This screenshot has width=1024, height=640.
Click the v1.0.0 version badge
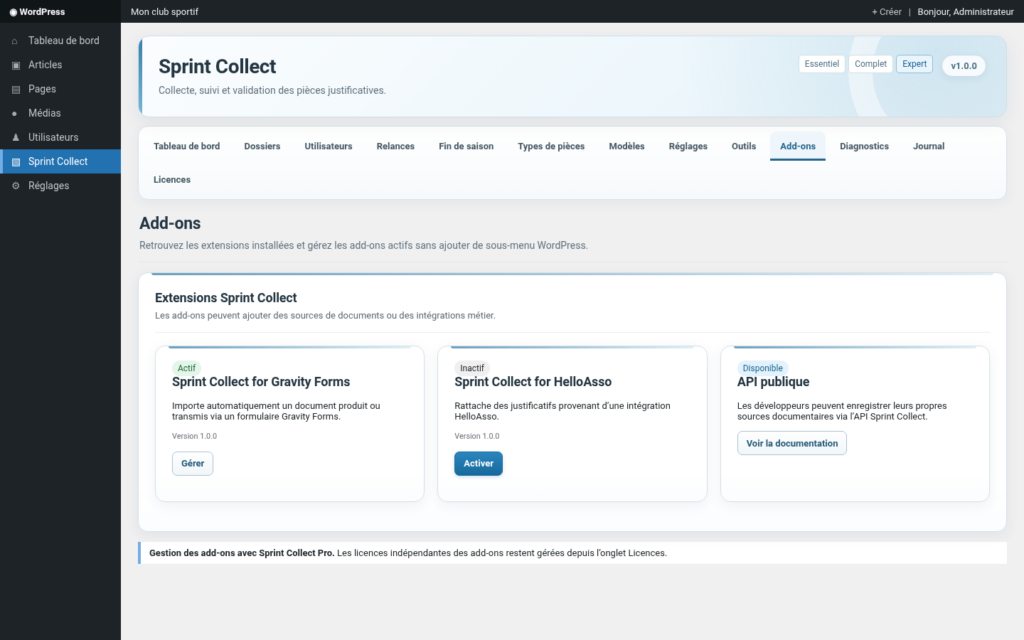963,66
